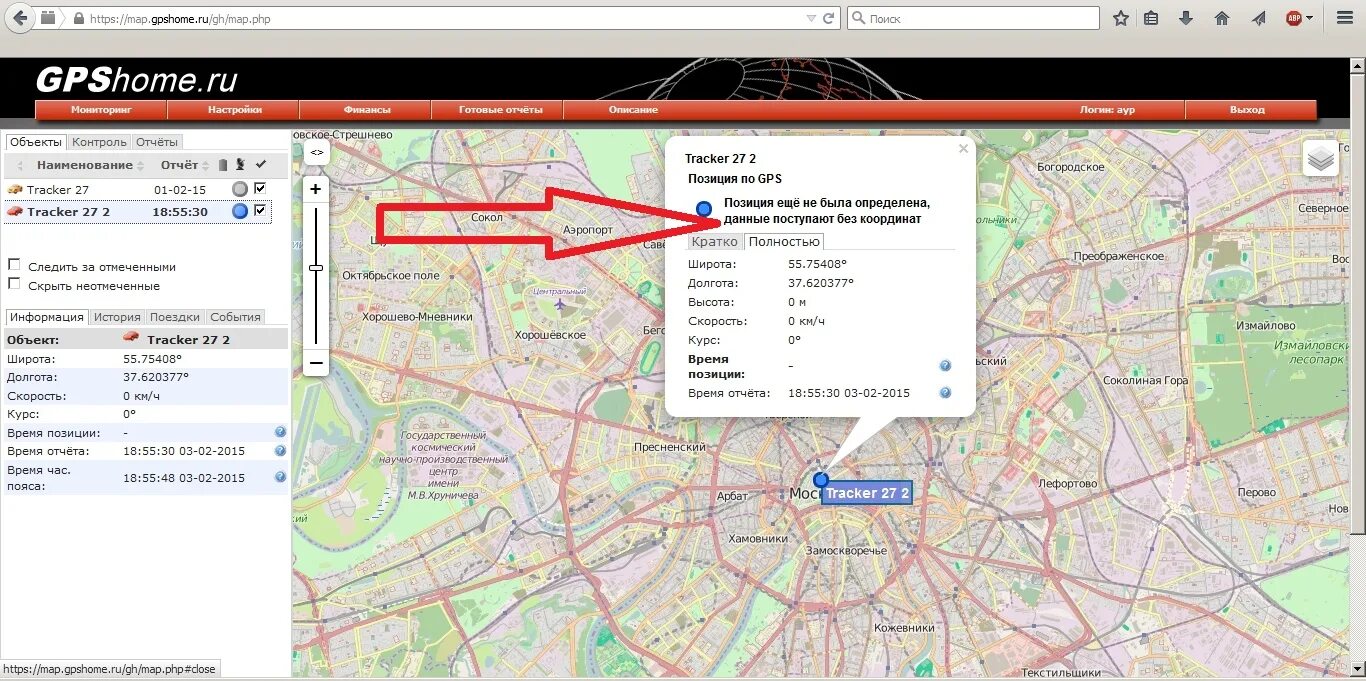Click the Выход logout button
This screenshot has width=1366, height=681.
pyautogui.click(x=1247, y=110)
